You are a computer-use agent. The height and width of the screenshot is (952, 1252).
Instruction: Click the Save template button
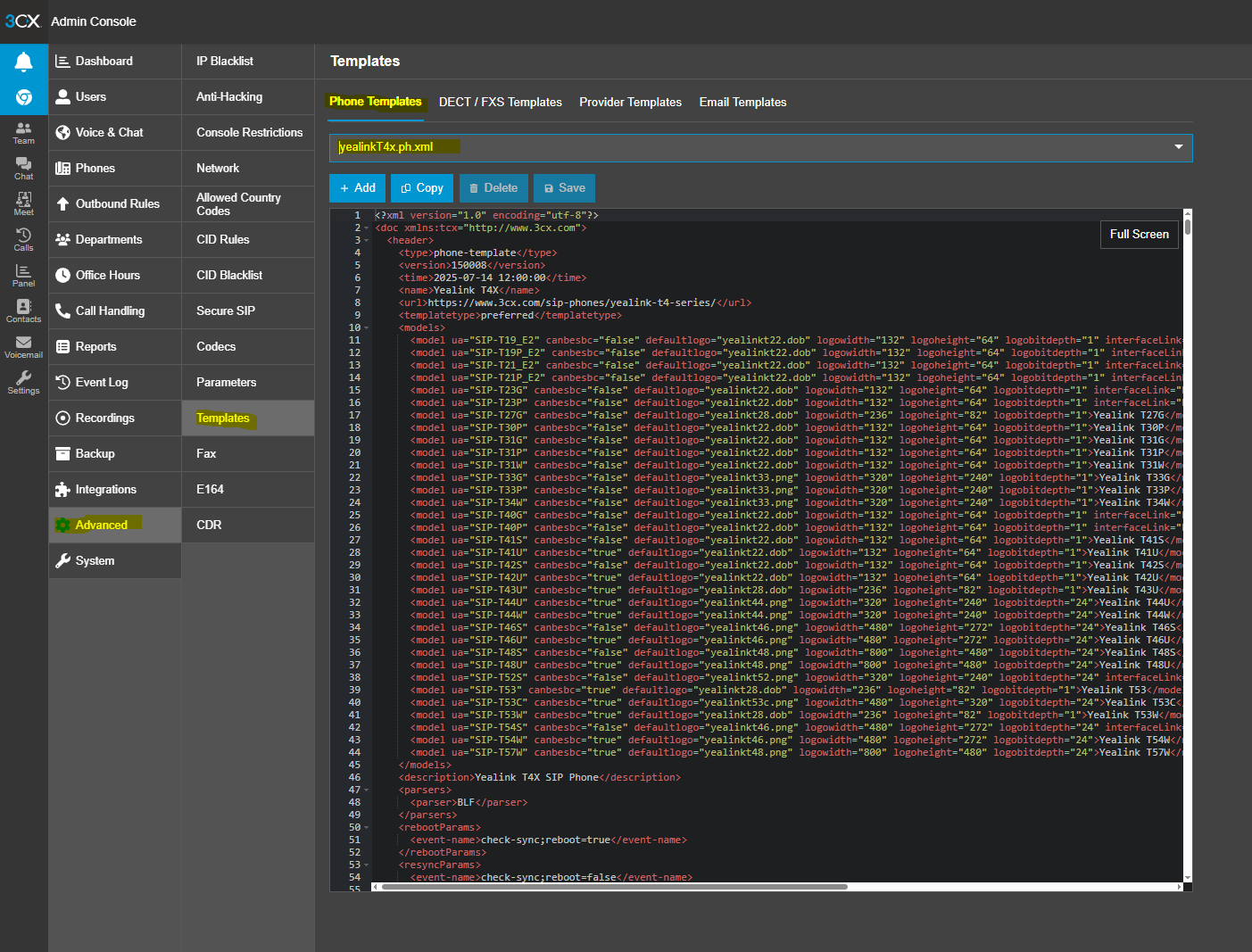(x=564, y=188)
